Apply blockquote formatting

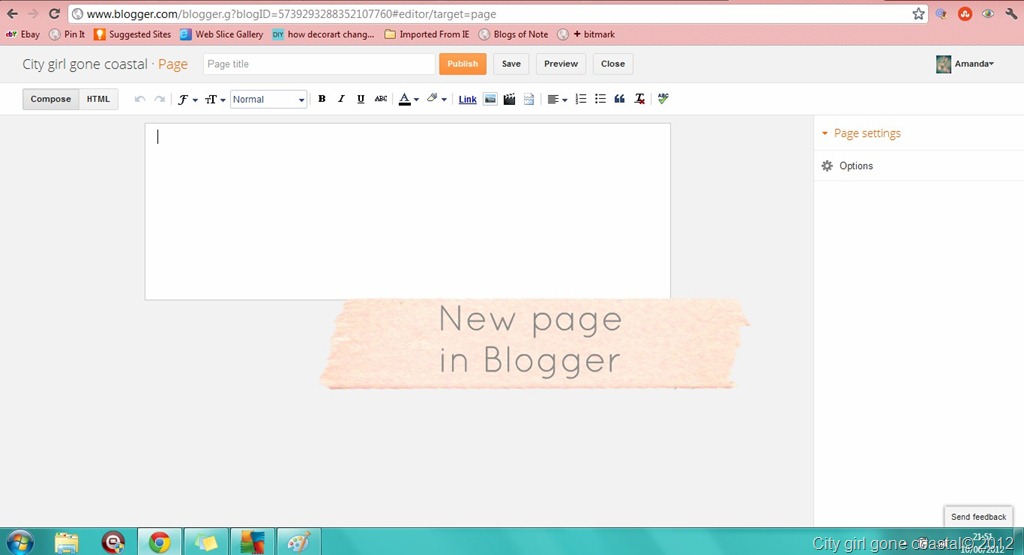(x=619, y=99)
